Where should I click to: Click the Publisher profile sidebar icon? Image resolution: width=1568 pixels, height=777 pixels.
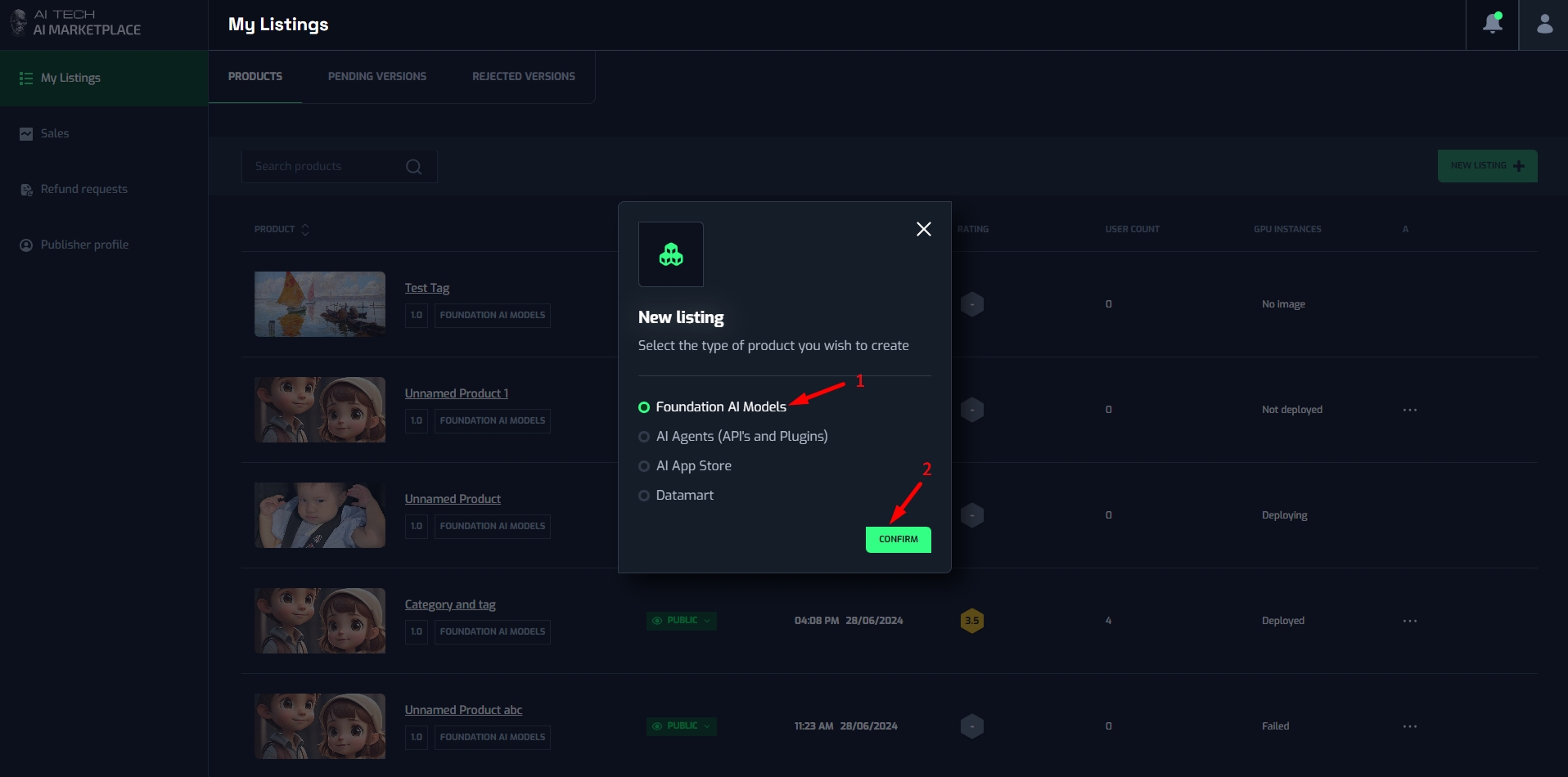pos(26,245)
